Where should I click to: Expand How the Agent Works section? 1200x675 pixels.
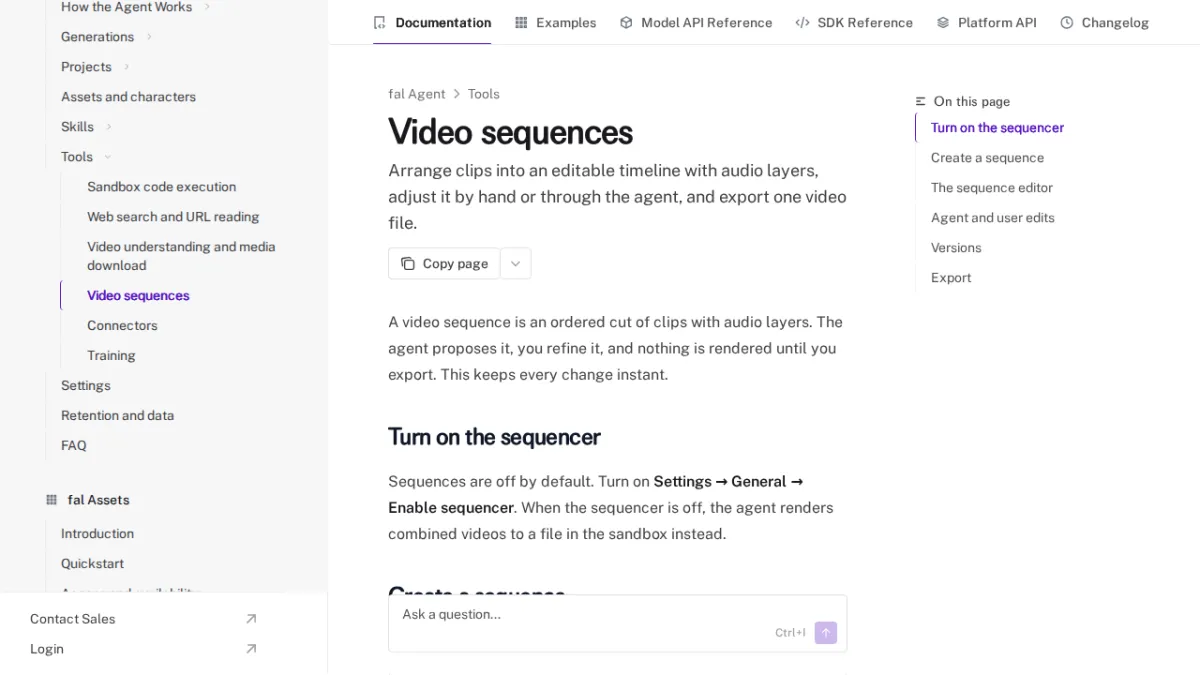point(207,7)
